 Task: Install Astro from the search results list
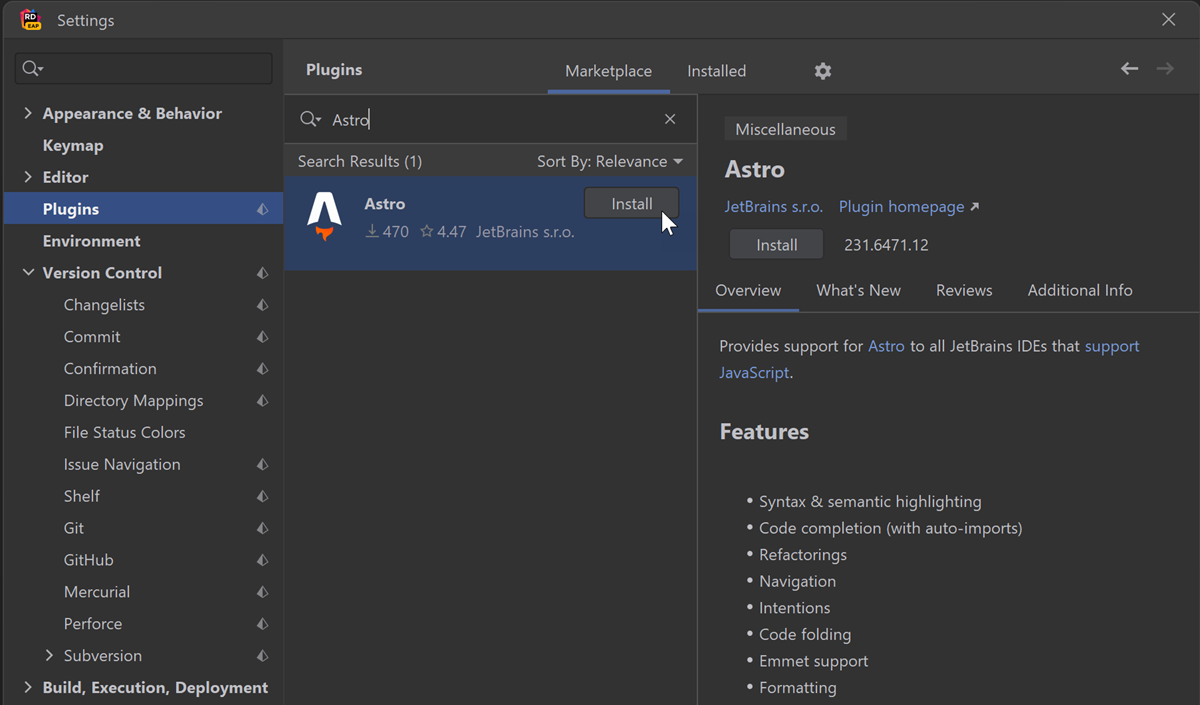pyautogui.click(x=631, y=204)
